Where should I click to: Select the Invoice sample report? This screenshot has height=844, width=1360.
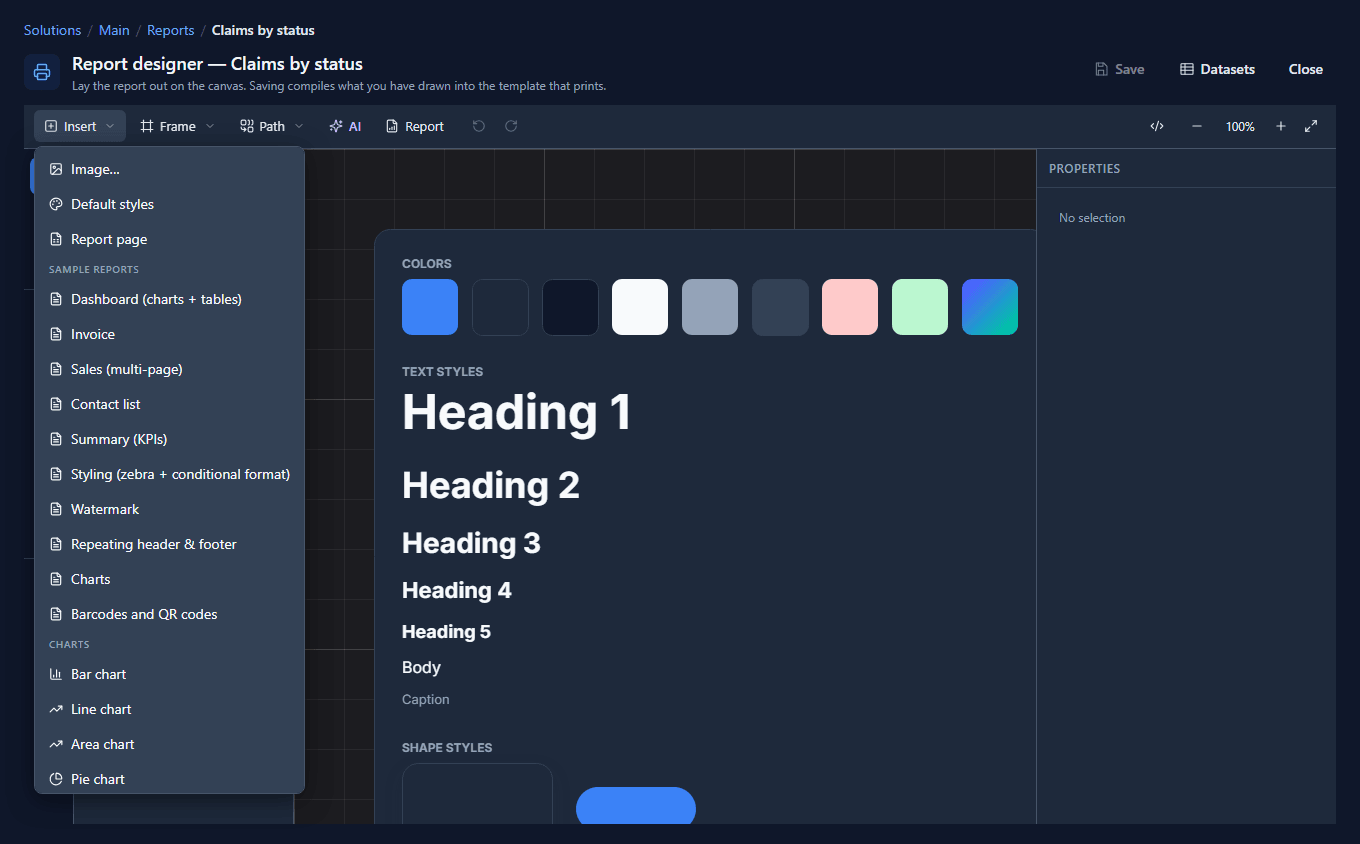pos(169,334)
